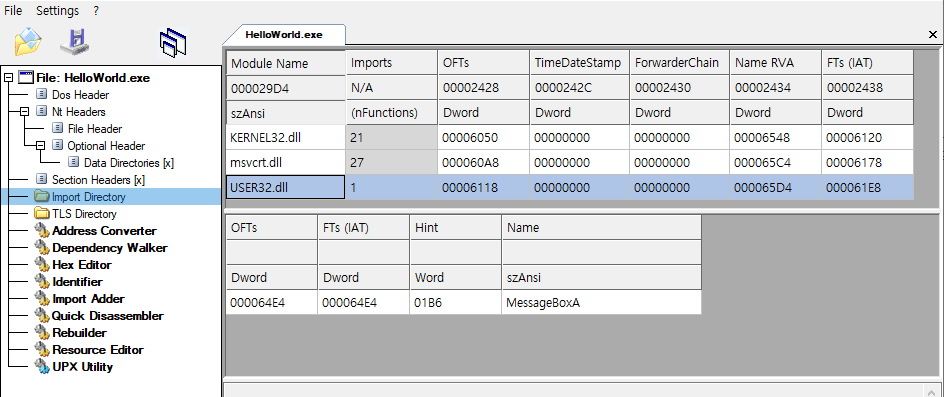This screenshot has height=397, width=944.
Task: Select the USER32.dll module cell
Action: click(285, 187)
